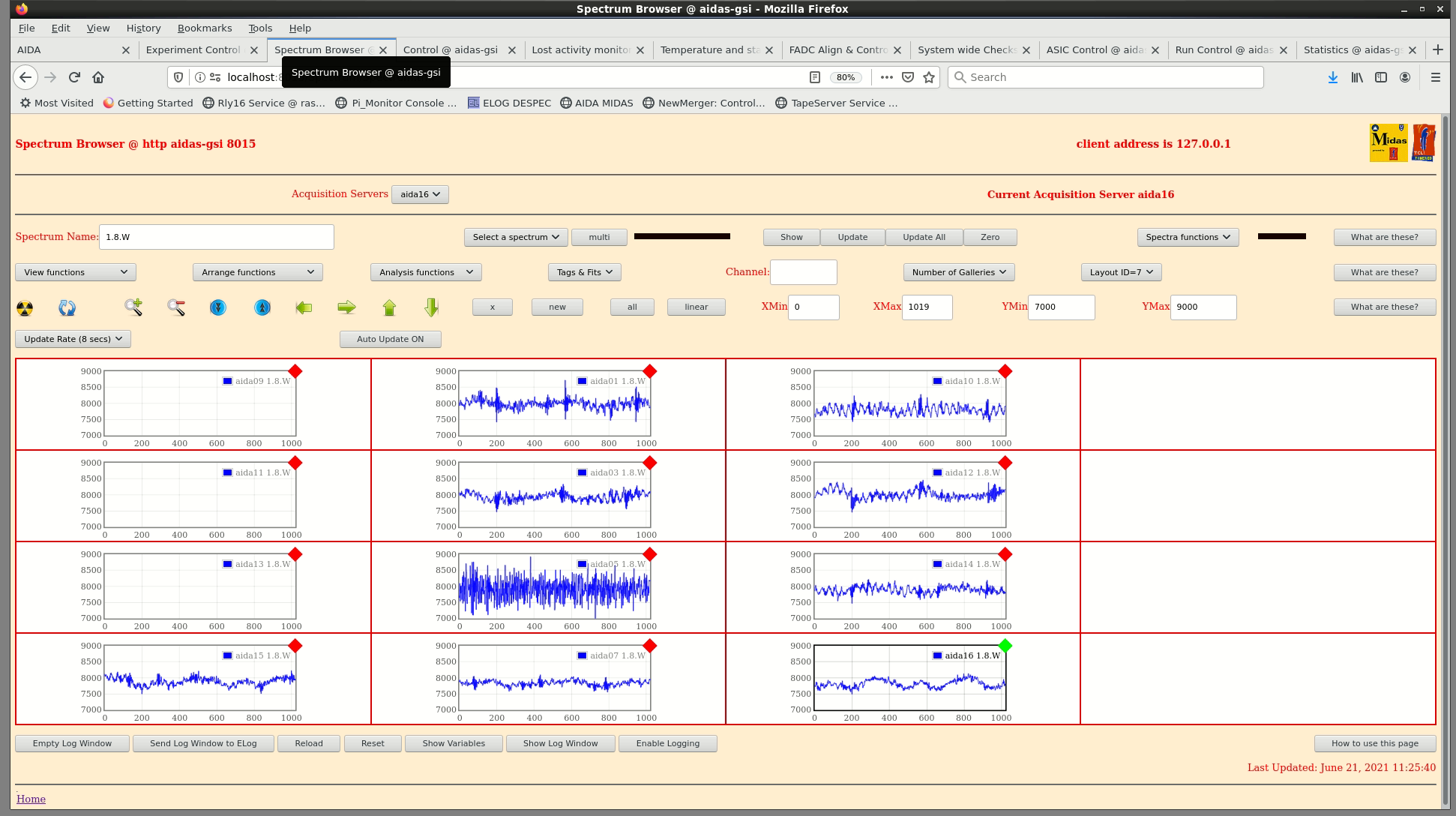Image resolution: width=1456 pixels, height=816 pixels.
Task: Expand the View functions dropdown
Action: (x=75, y=272)
